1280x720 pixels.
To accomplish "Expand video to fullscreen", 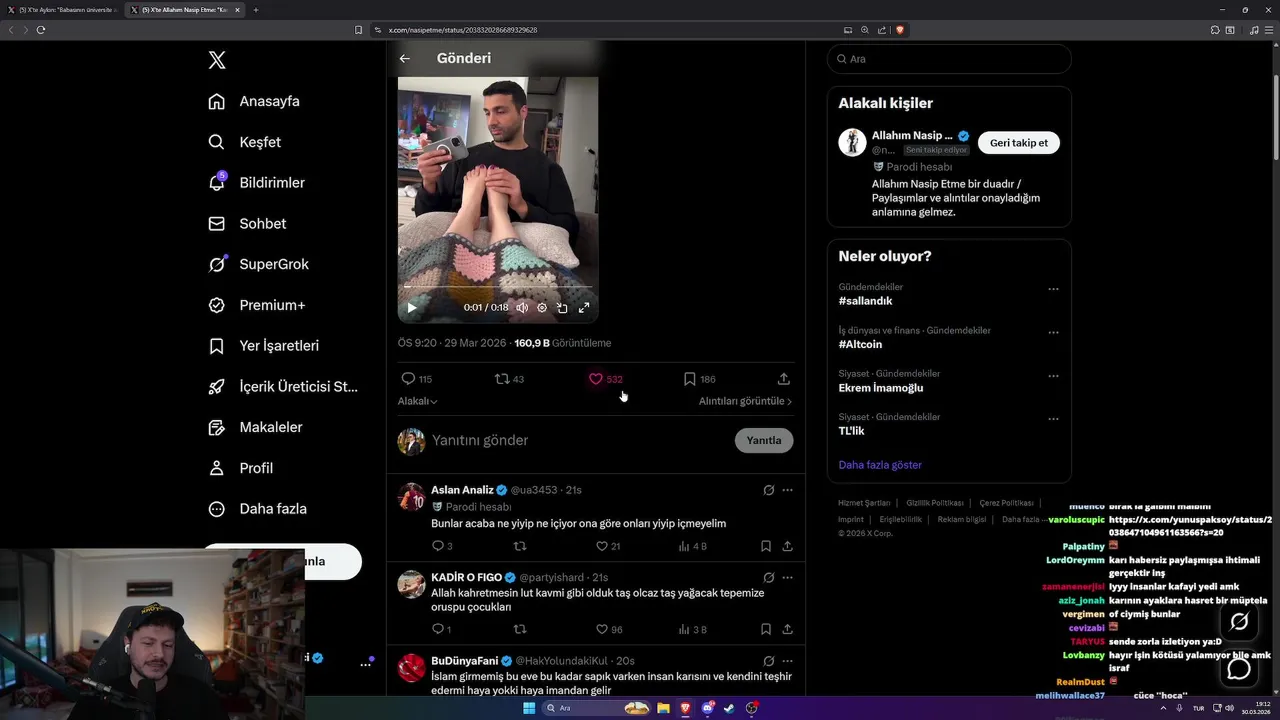I will (x=584, y=308).
